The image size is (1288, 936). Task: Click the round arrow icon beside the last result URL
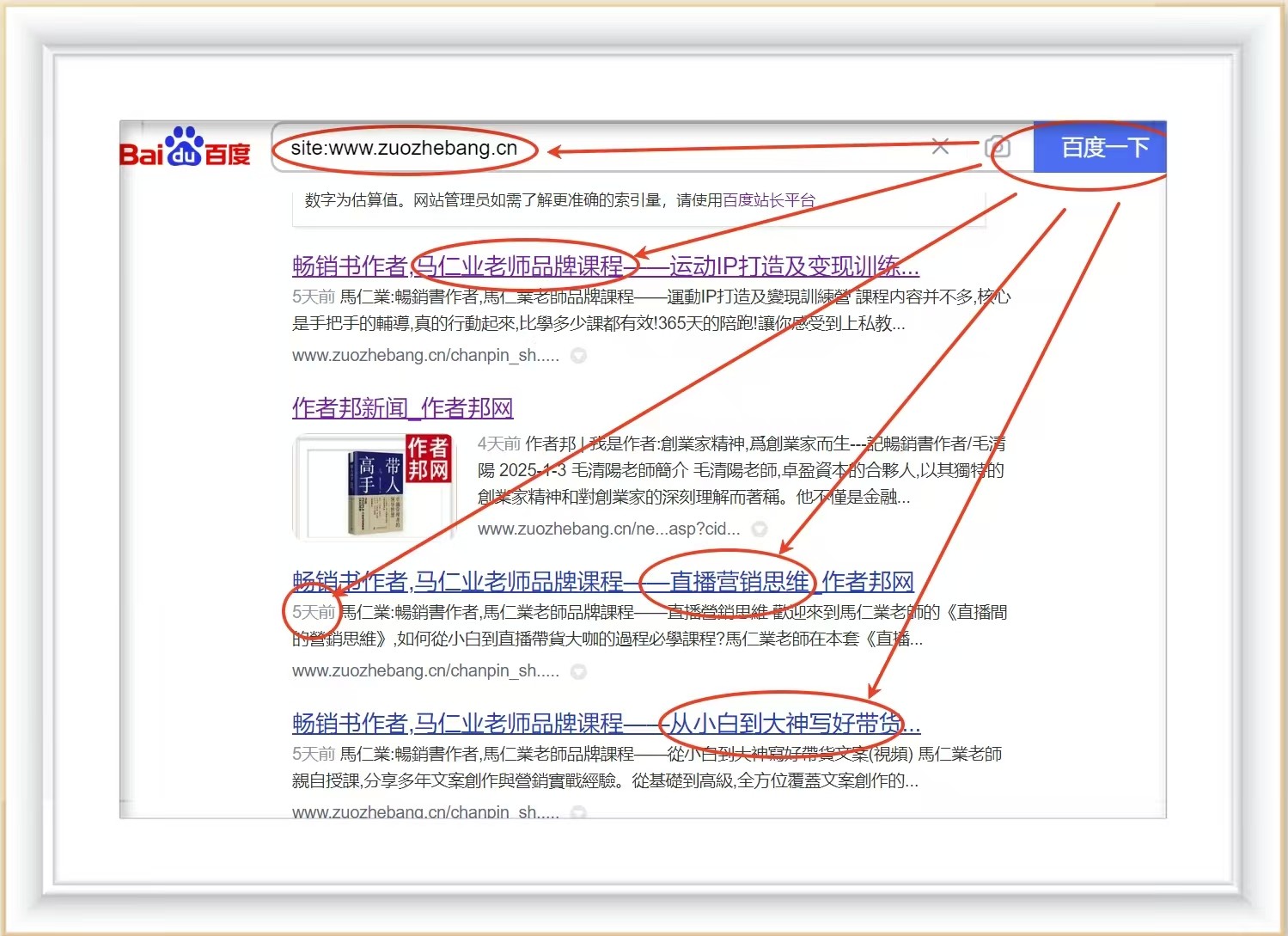[579, 811]
